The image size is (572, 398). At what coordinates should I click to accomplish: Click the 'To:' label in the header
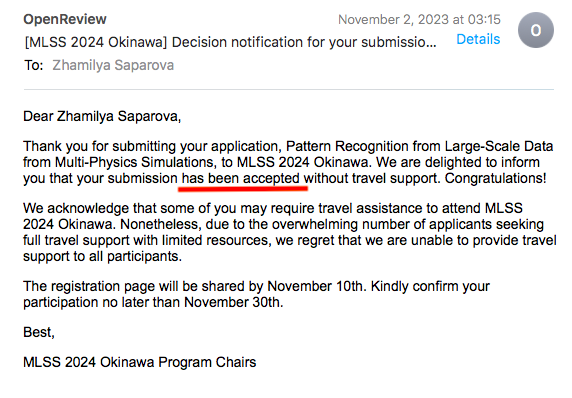point(34,65)
